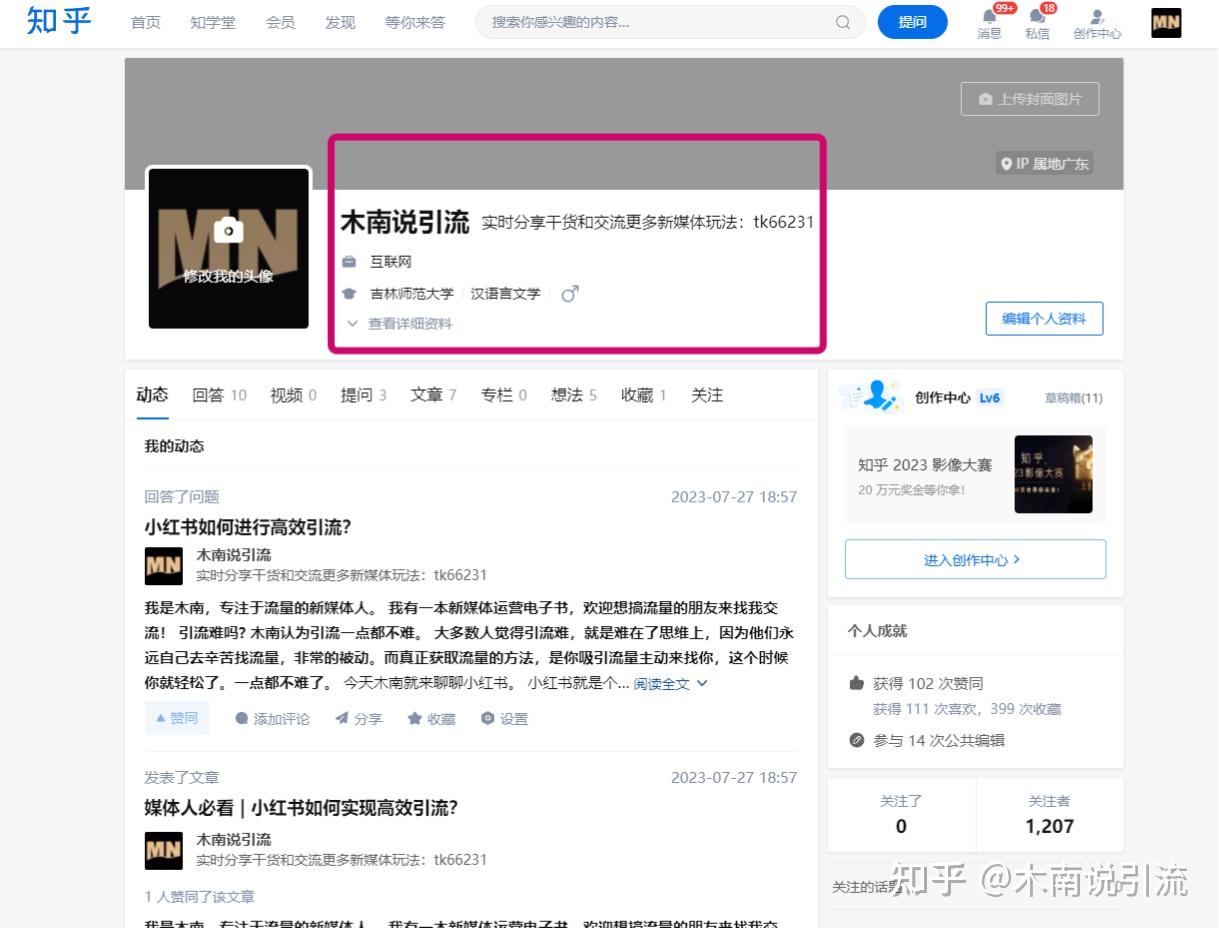Click the education cap icon beside 吉林师范大学
1219x928 pixels.
click(x=349, y=294)
